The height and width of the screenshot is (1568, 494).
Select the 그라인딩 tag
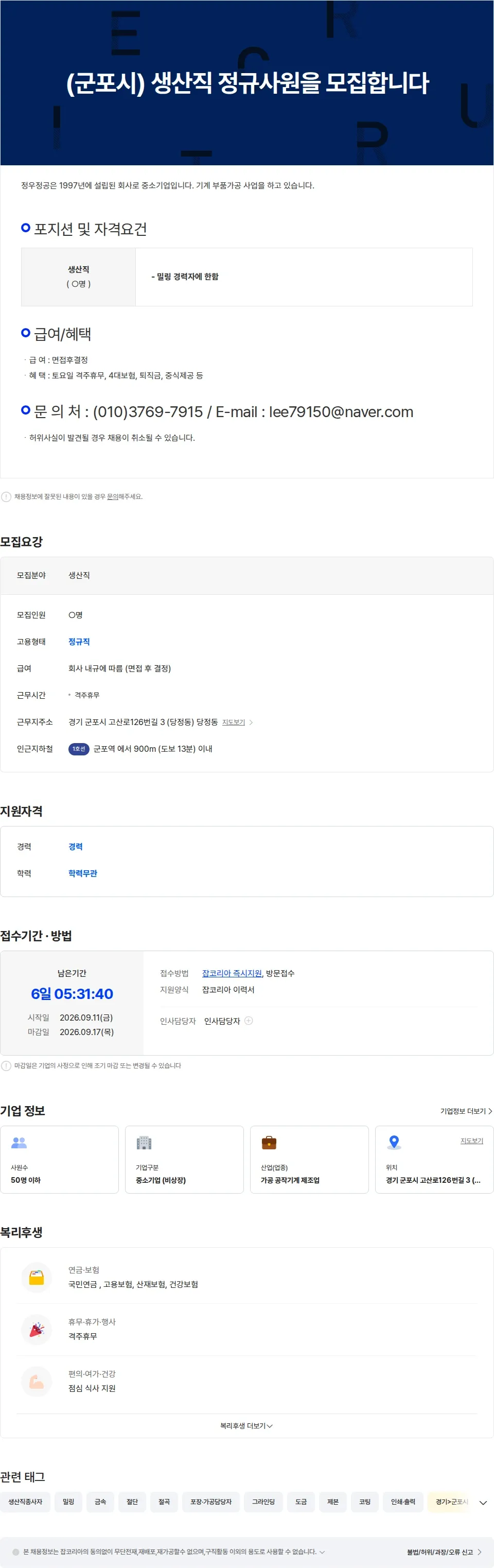pos(263,1502)
